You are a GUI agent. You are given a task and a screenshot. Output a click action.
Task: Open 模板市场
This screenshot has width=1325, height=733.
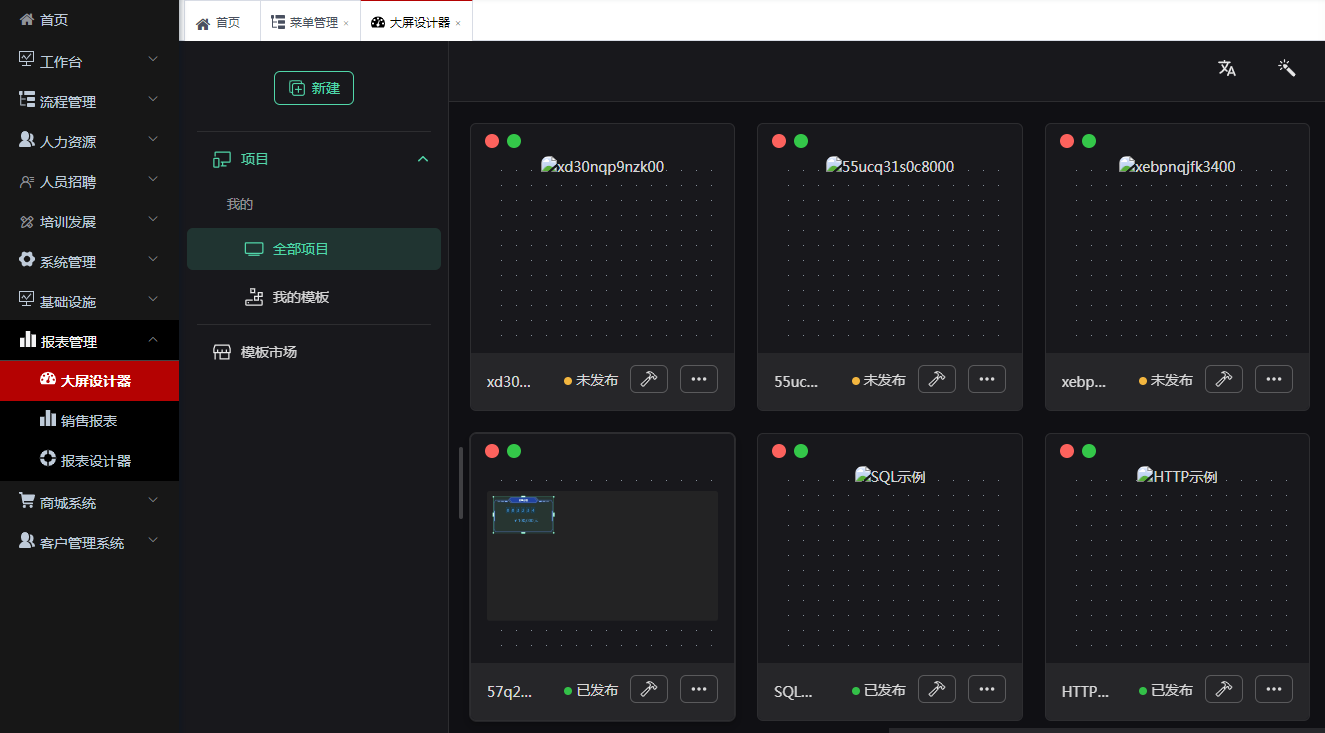coord(314,352)
